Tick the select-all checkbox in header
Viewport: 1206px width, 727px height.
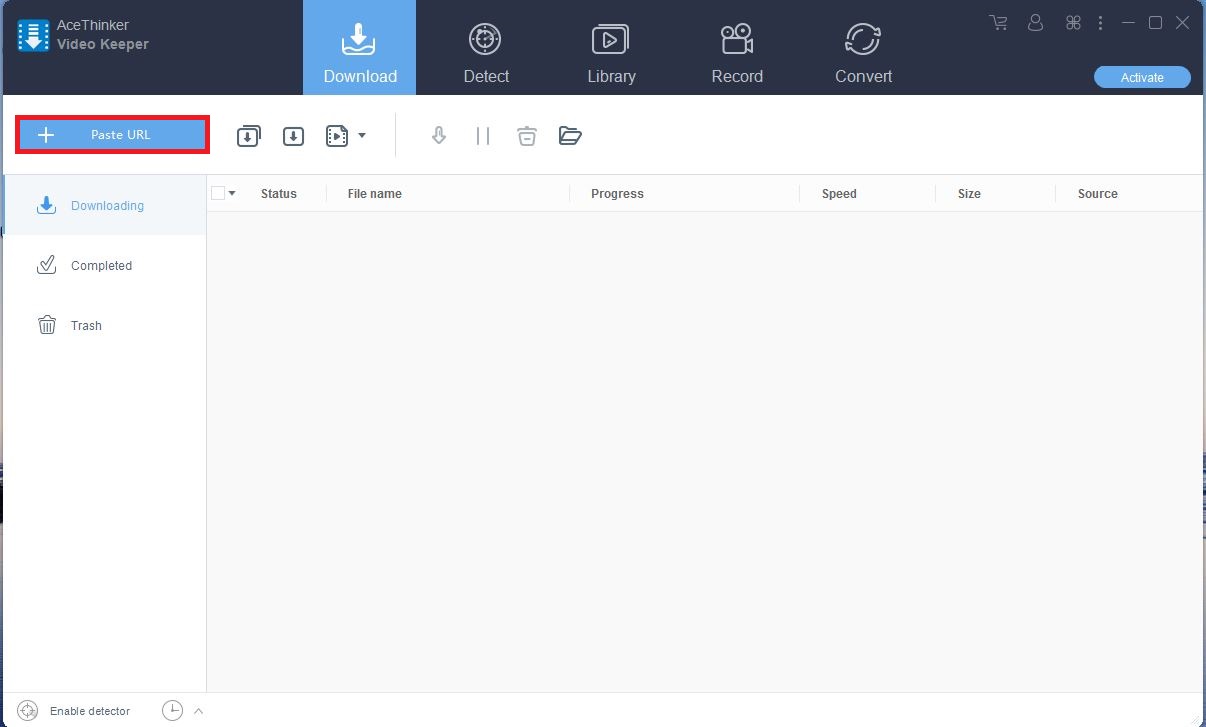click(x=218, y=193)
